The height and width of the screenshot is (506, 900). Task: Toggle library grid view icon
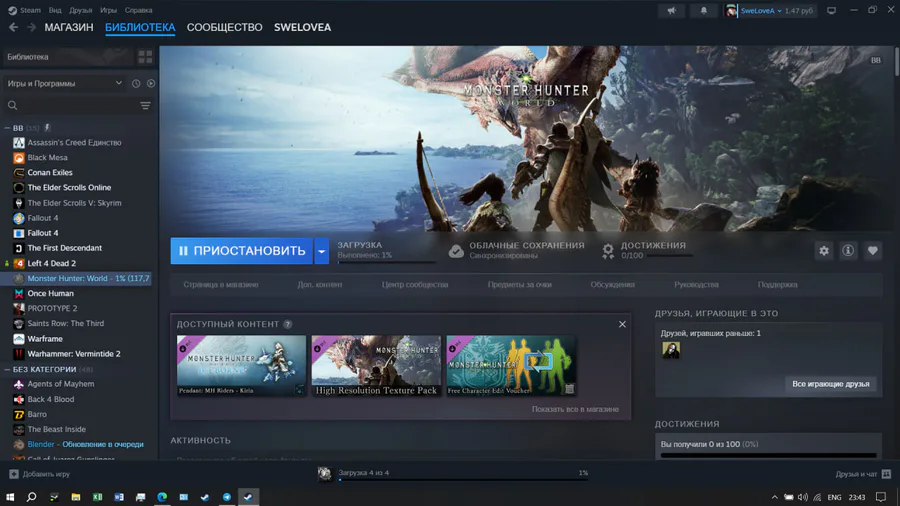click(145, 57)
